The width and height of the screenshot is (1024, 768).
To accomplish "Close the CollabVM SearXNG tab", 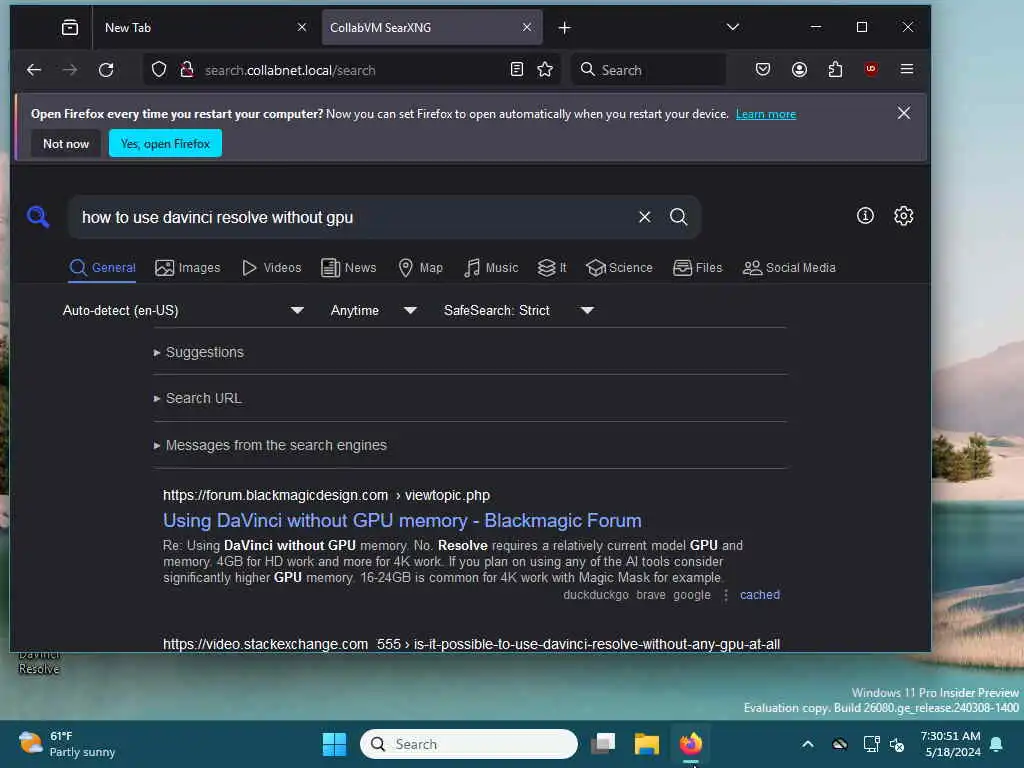I will click(x=527, y=27).
